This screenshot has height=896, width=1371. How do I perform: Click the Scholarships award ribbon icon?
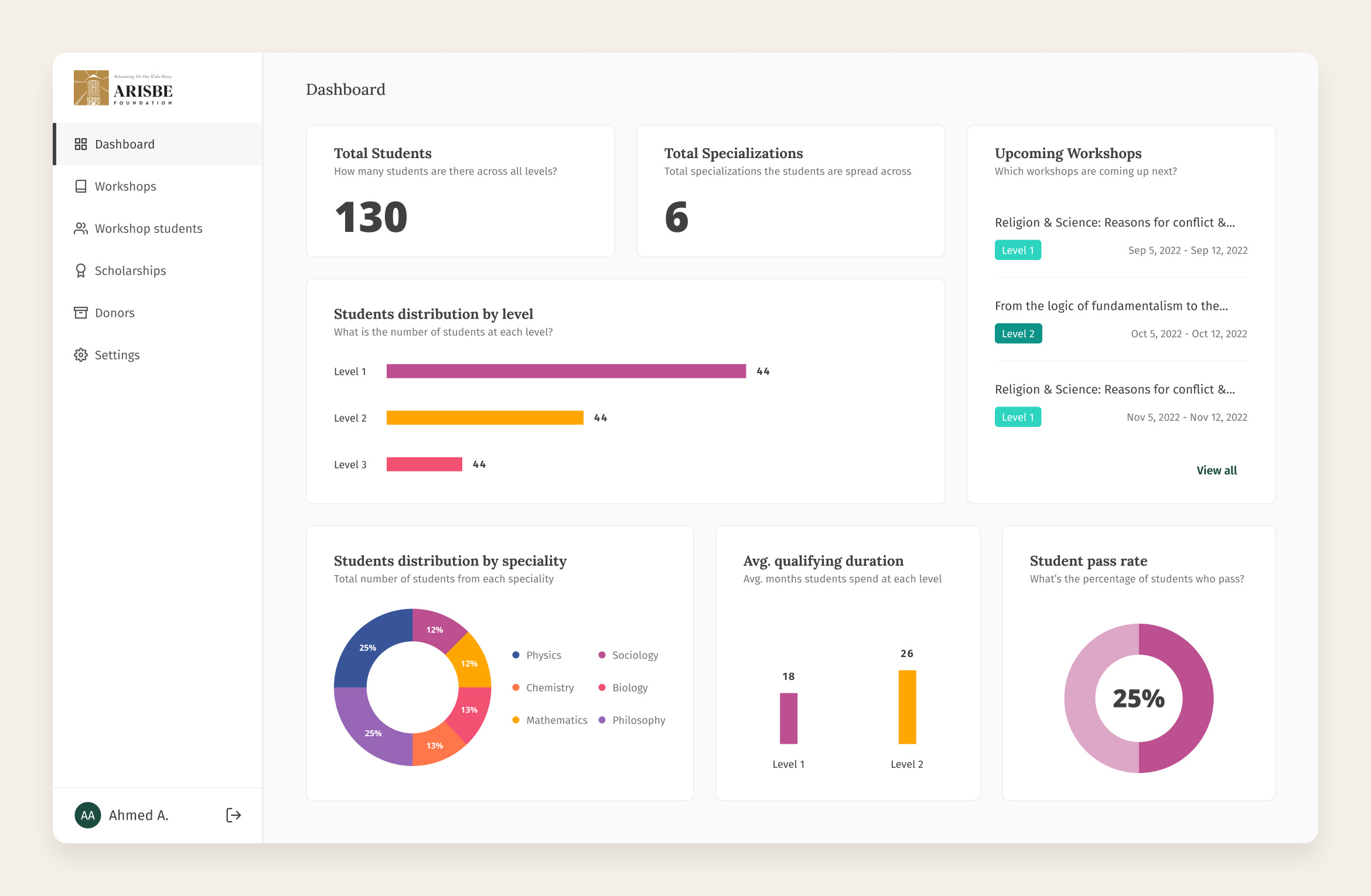81,271
